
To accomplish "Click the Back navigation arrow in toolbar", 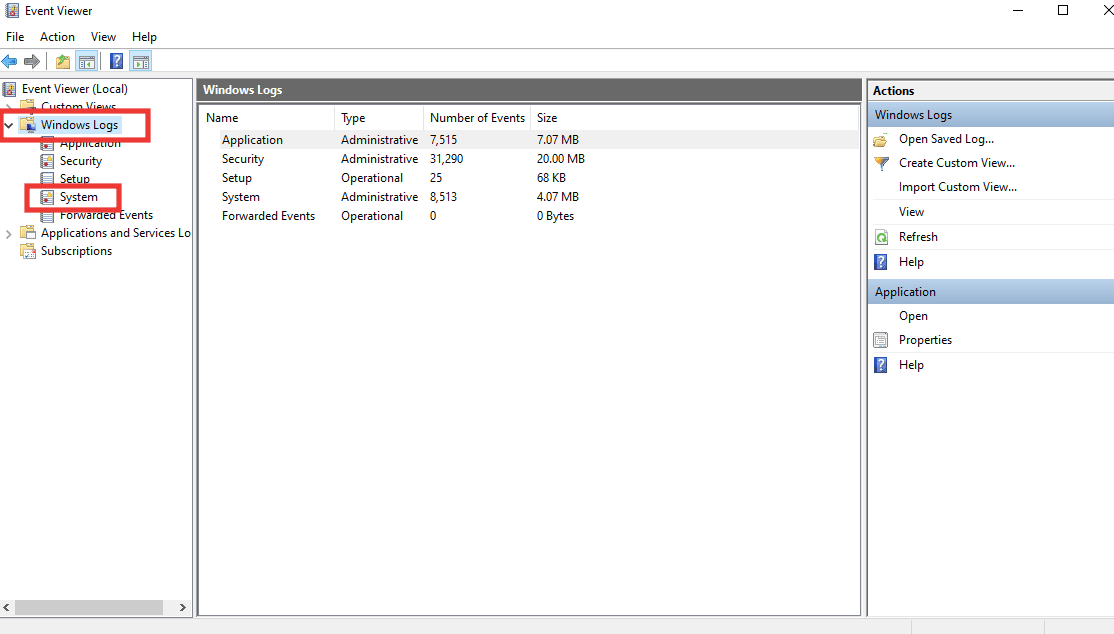I will pos(10,61).
